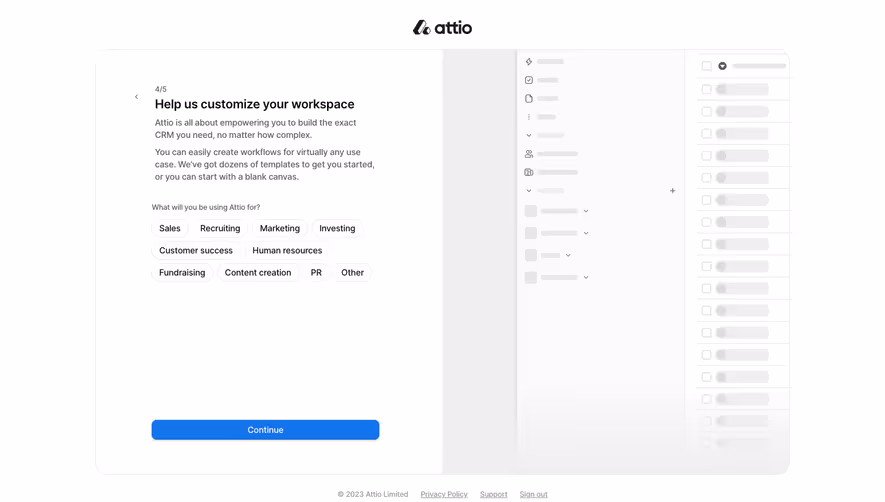Click the people icon in preview sidebar
This screenshot has width=885, height=502.
point(529,154)
